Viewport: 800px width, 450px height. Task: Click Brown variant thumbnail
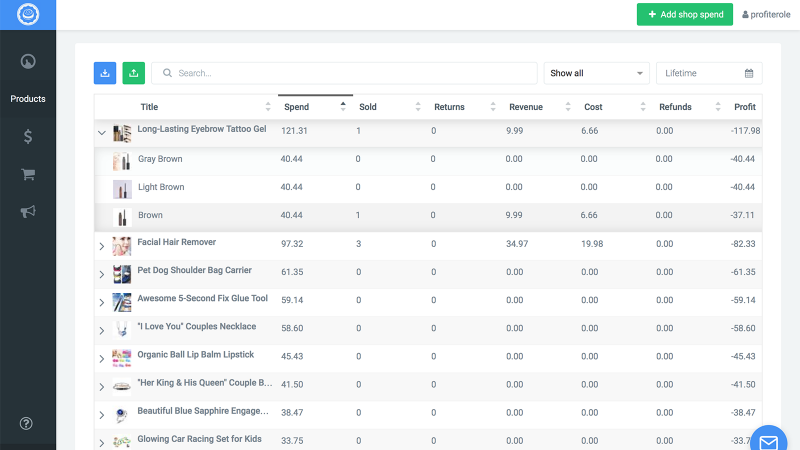point(122,217)
